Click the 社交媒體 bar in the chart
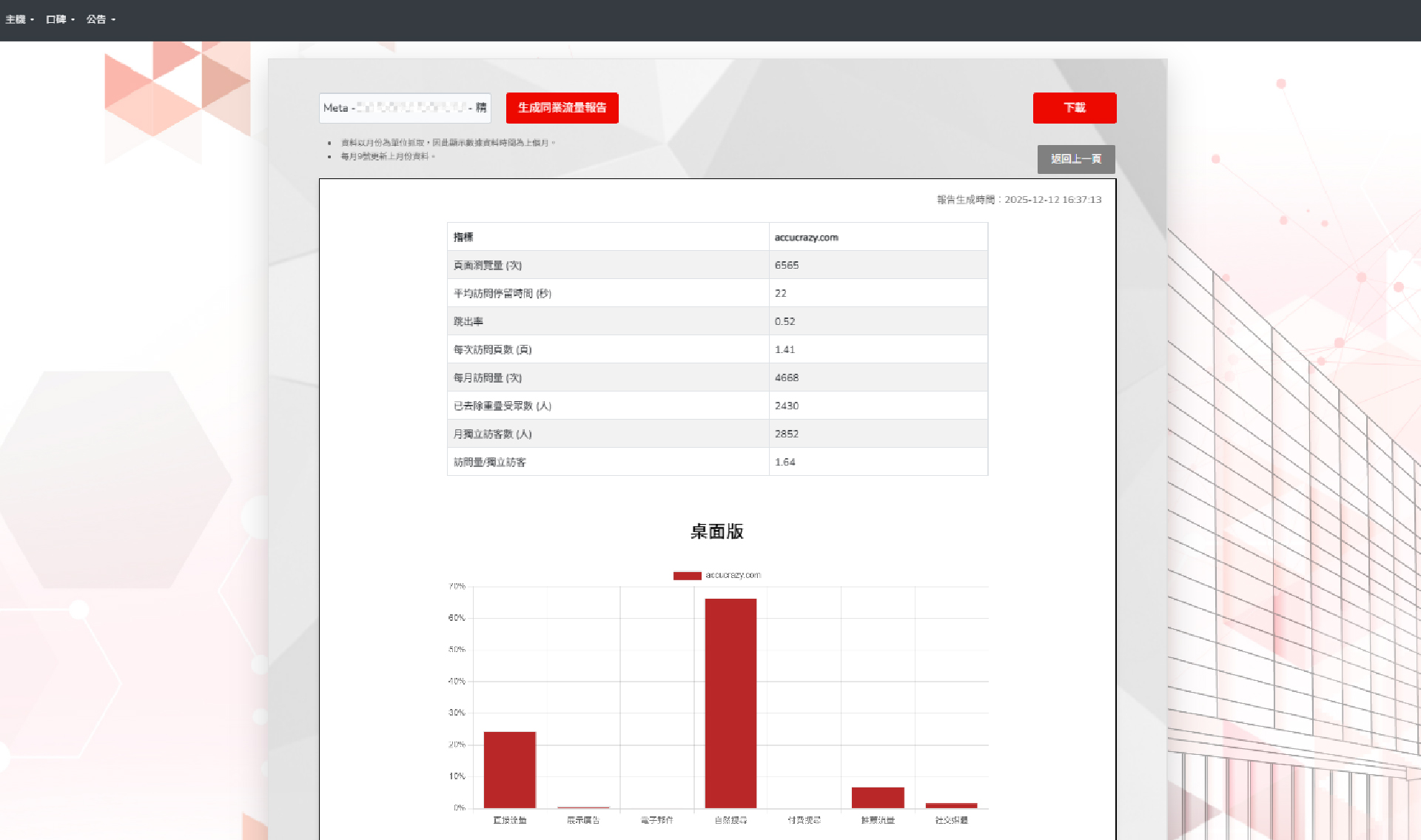 coord(951,805)
